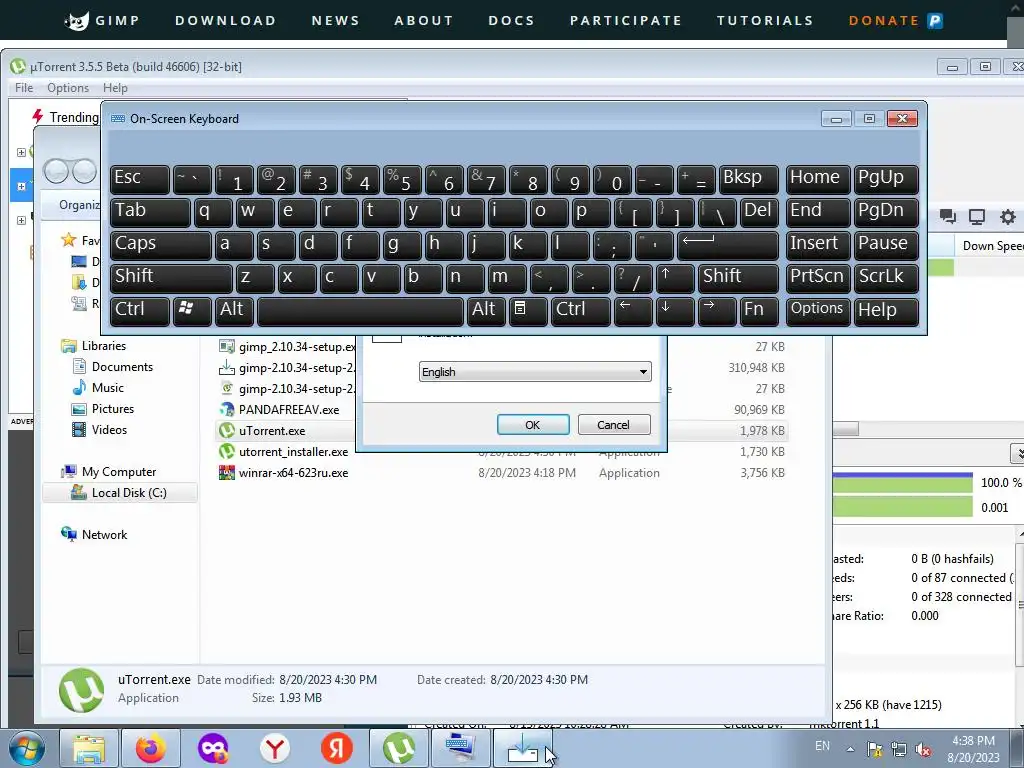Toggle ScrLk key on On-Screen Keyboard
Viewport: 1024px width, 768px height.
[886, 278]
